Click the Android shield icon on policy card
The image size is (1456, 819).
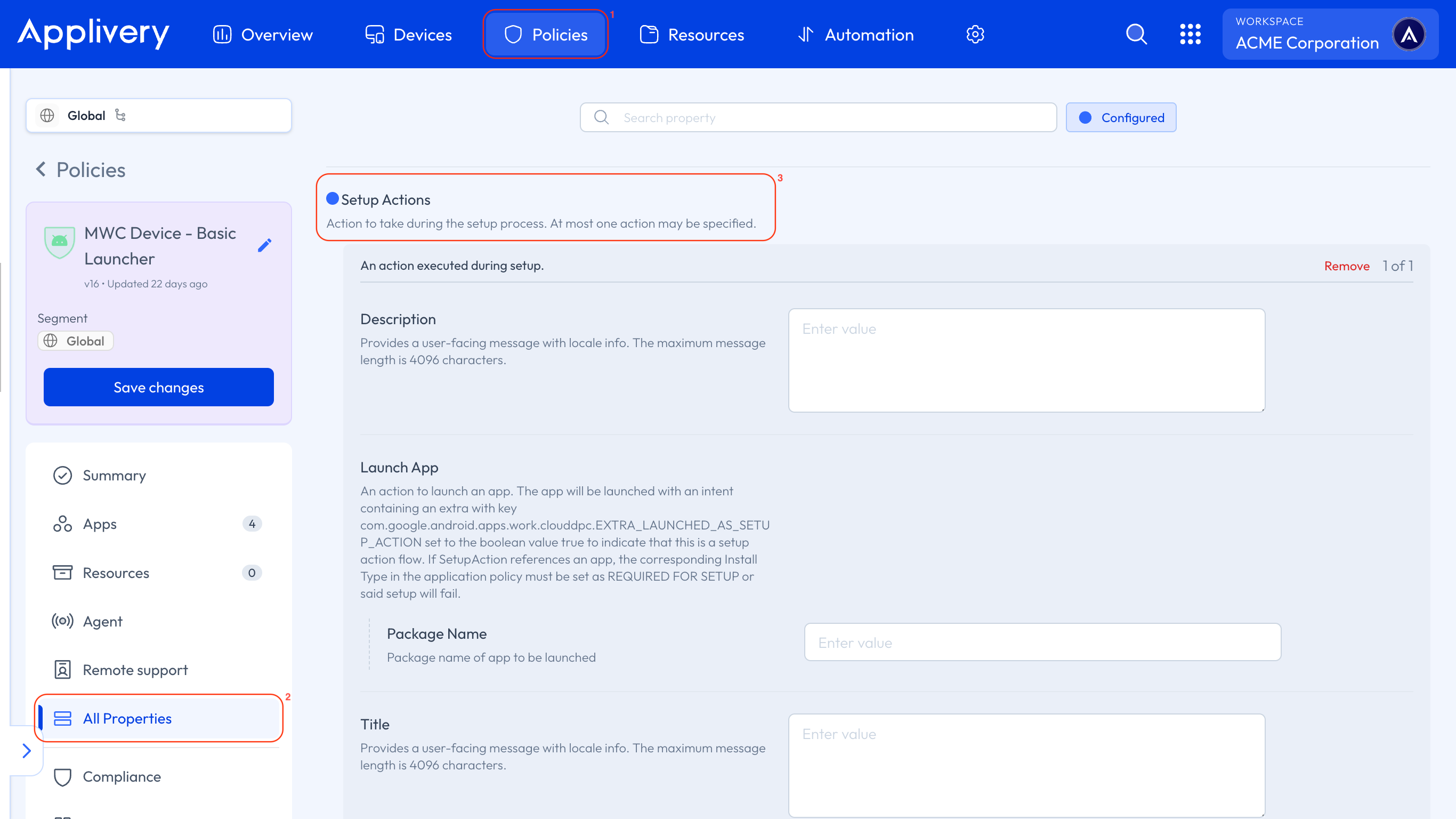[x=59, y=244]
